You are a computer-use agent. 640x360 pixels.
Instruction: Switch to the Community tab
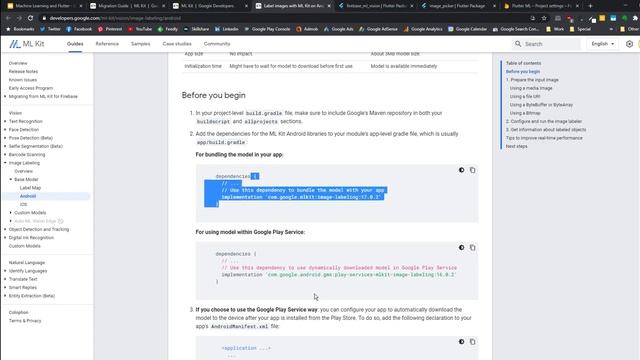[217, 44]
